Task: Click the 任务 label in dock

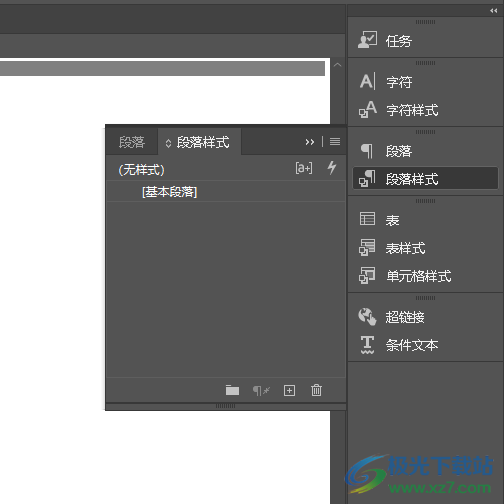Action: click(x=399, y=41)
